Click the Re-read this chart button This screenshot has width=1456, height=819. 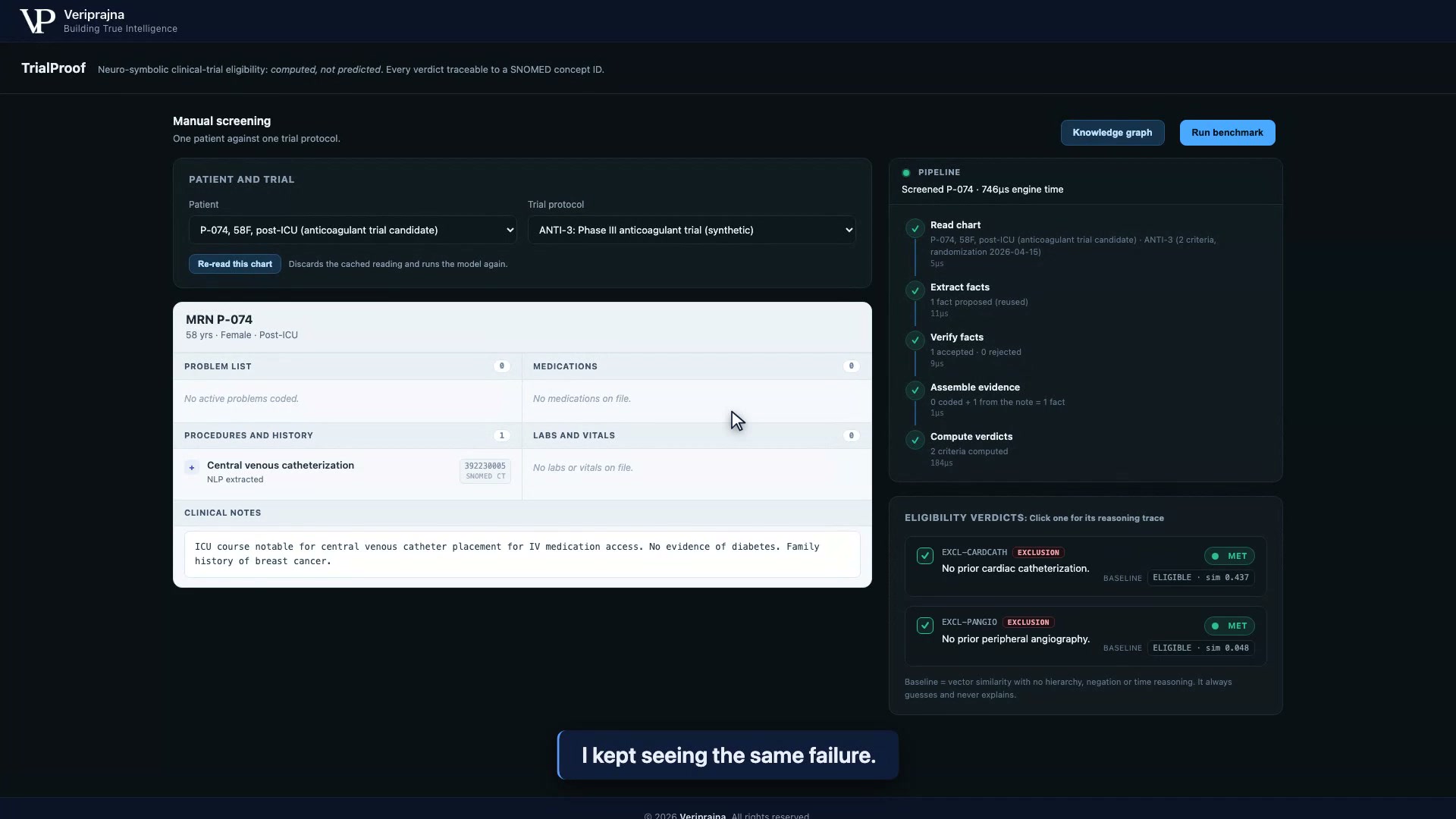(x=235, y=264)
